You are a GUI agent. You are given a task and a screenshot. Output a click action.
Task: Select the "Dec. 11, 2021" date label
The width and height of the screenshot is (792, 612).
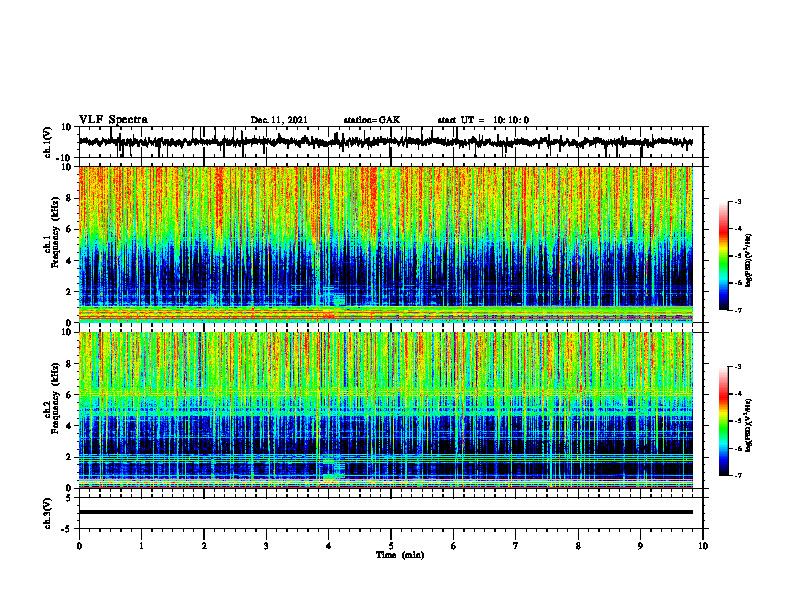click(279, 120)
